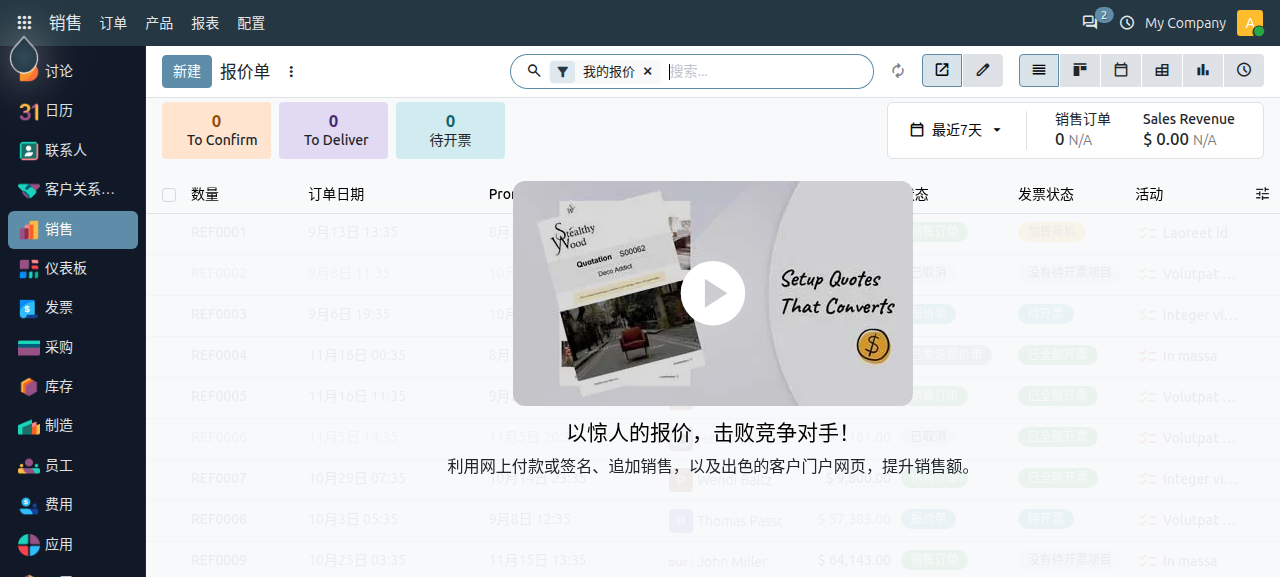Open 库存 app in sidebar
The width and height of the screenshot is (1280, 577).
click(73, 386)
